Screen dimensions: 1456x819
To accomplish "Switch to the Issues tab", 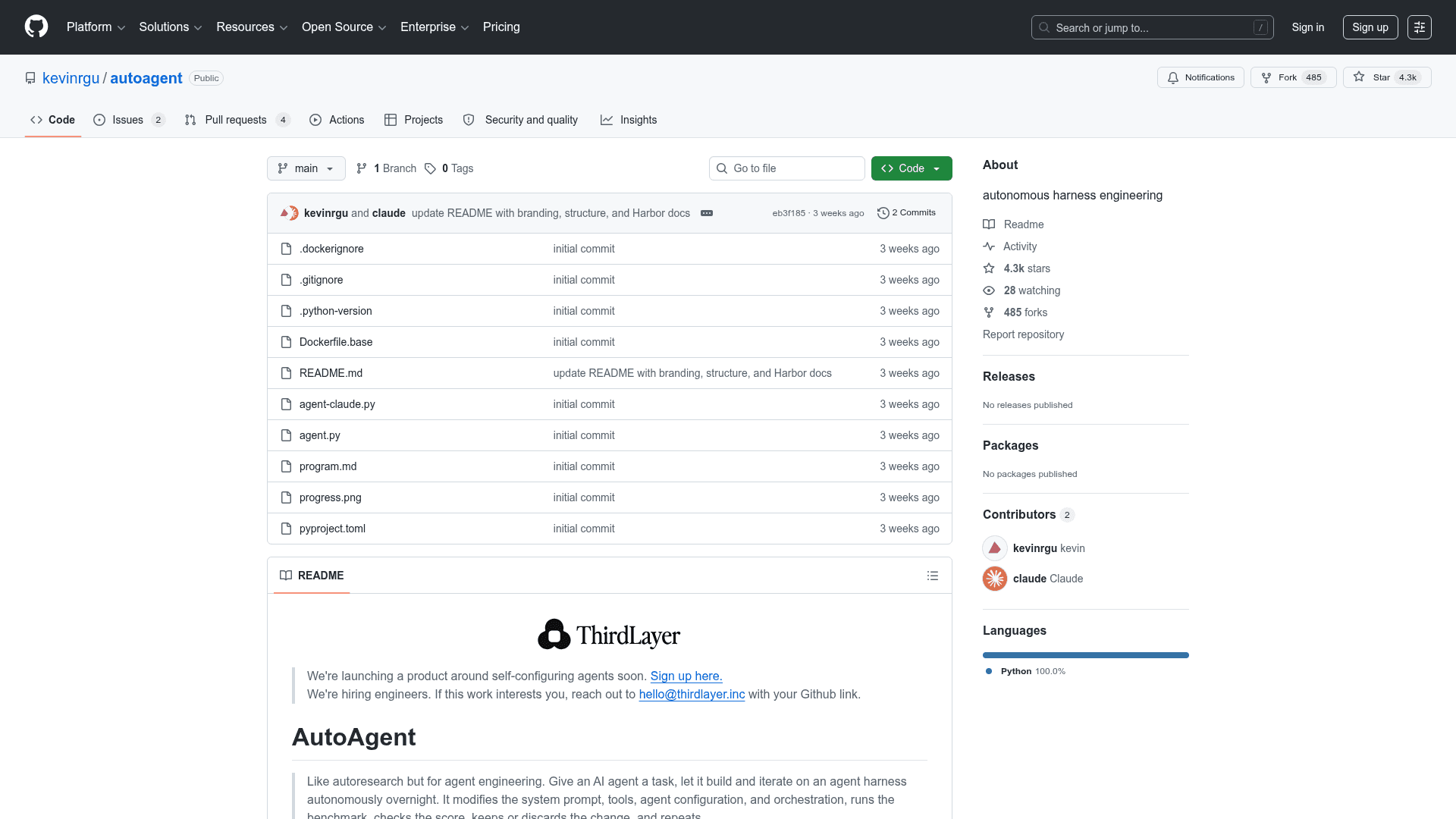I will [x=128, y=120].
